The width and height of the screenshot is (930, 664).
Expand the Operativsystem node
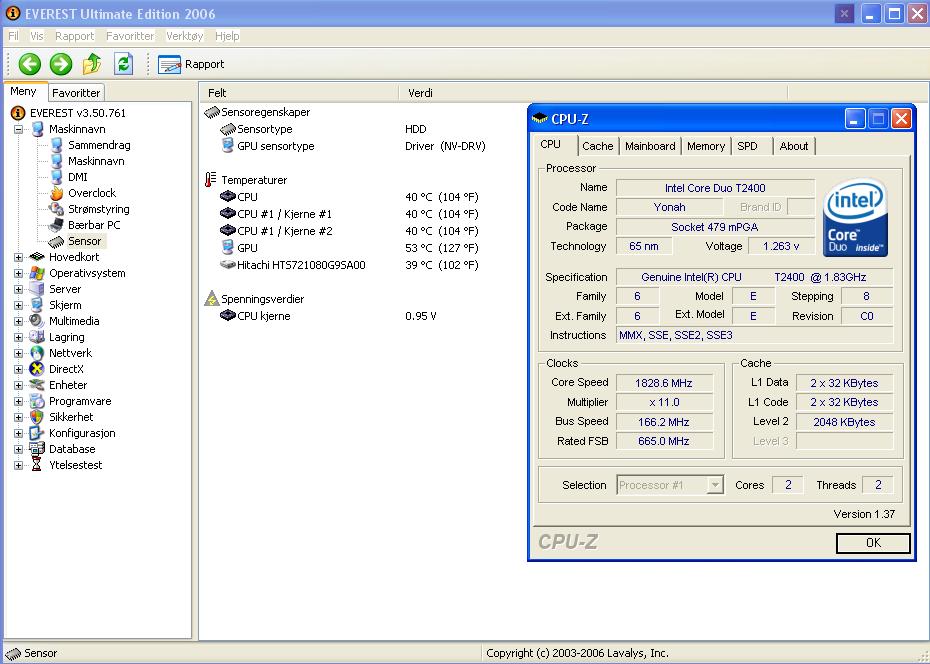pyautogui.click(x=18, y=273)
